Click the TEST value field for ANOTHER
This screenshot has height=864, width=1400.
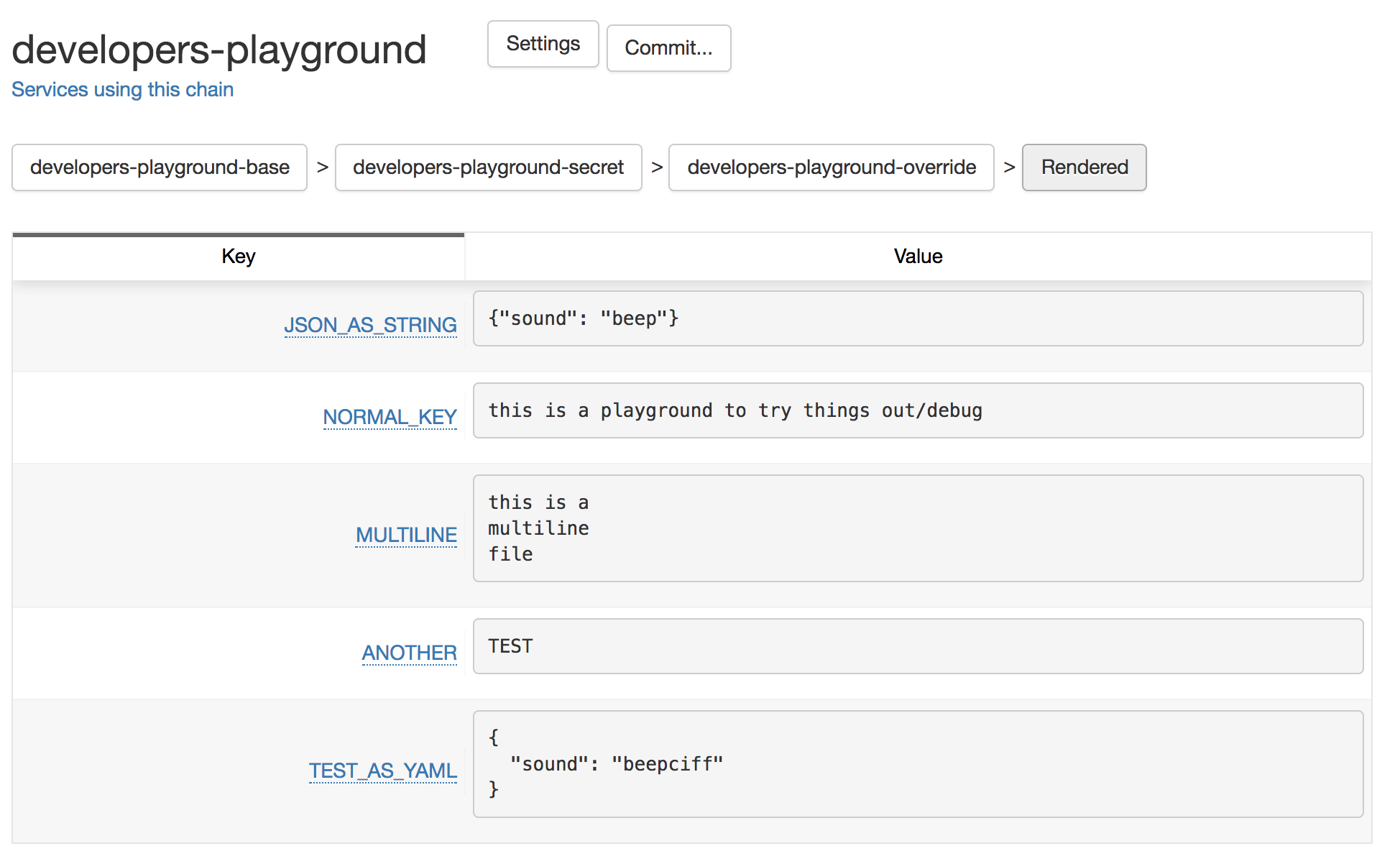[x=918, y=646]
